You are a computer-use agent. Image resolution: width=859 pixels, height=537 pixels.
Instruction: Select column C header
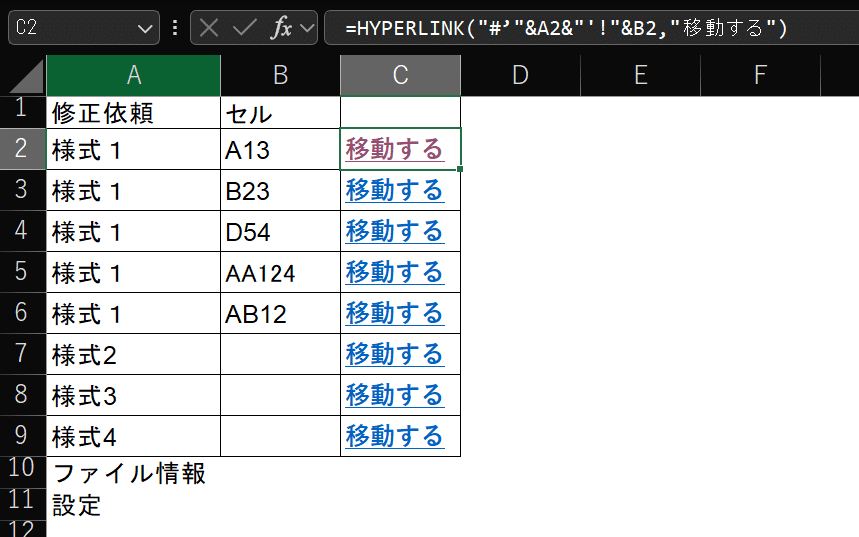pos(400,76)
